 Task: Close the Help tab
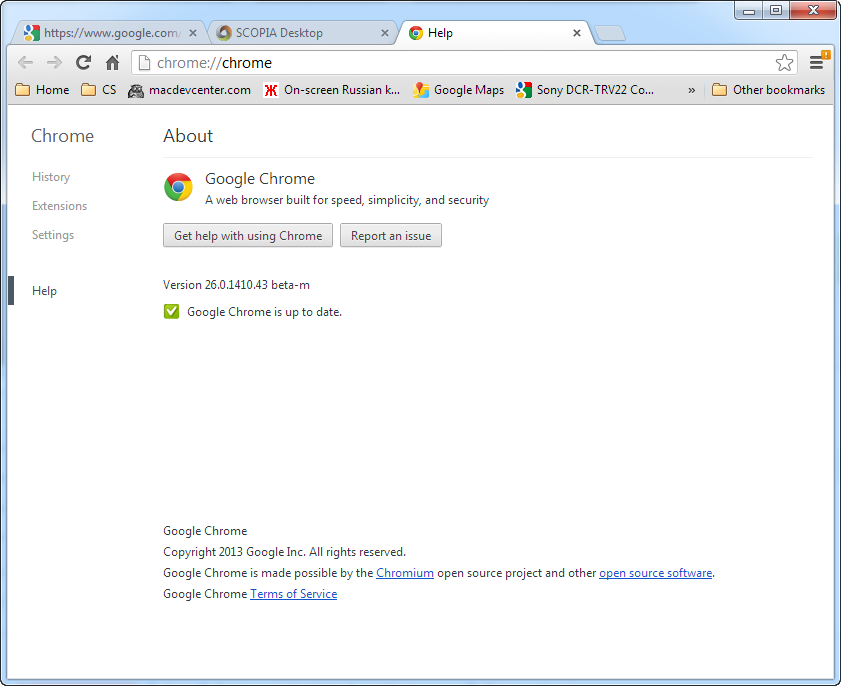(577, 33)
